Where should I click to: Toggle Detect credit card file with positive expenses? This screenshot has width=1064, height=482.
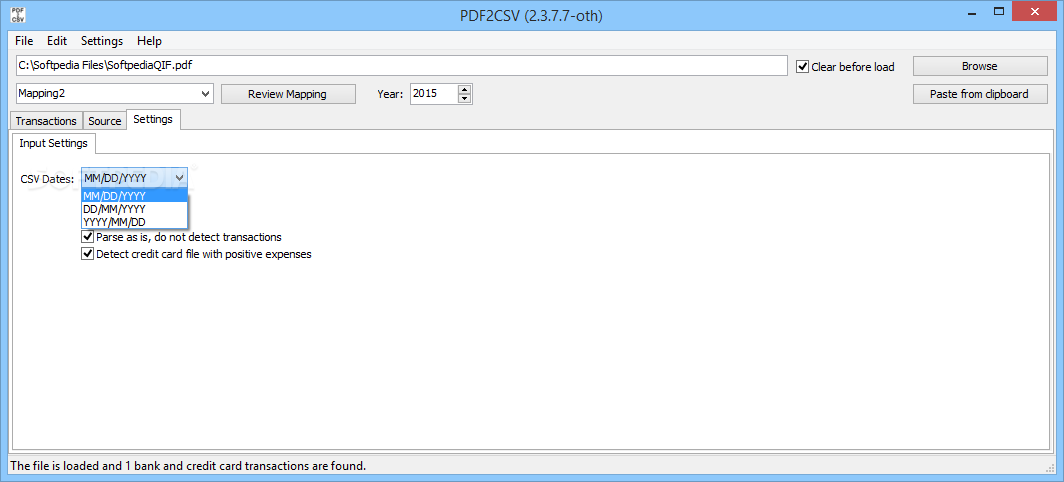[196, 254]
